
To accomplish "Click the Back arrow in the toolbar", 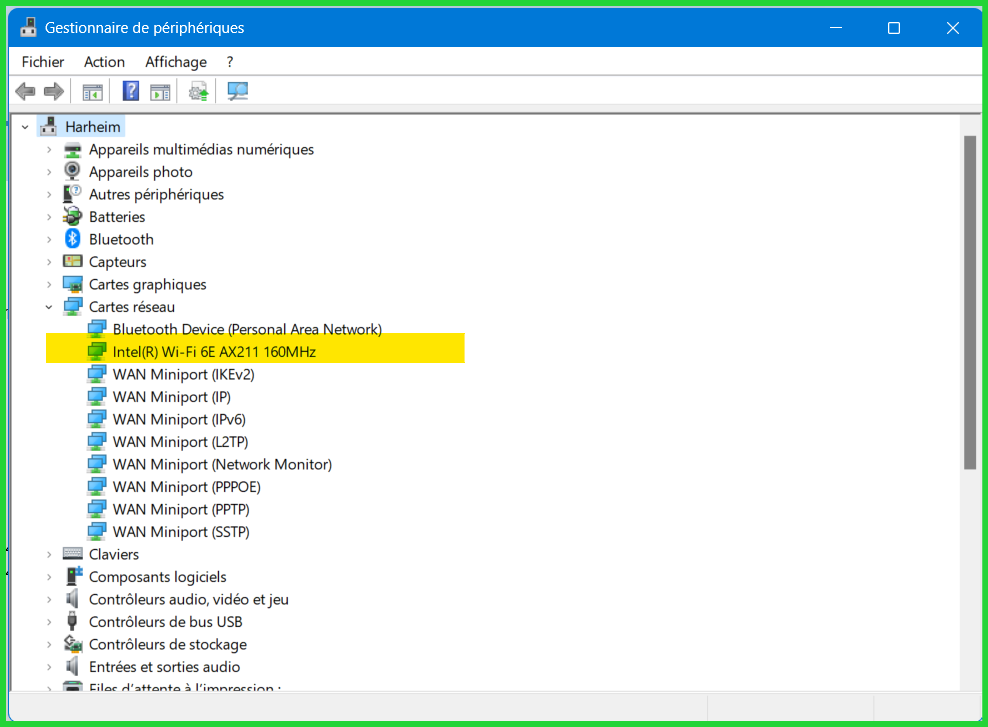I will click(x=25, y=92).
